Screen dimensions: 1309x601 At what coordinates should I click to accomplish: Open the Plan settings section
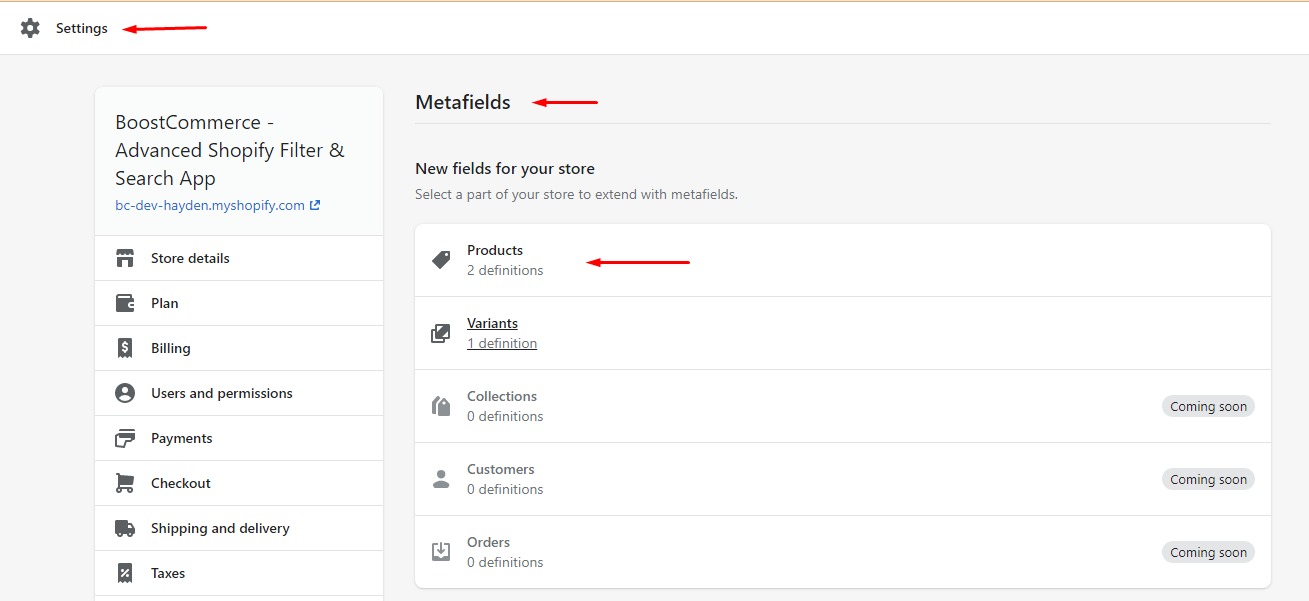[166, 302]
